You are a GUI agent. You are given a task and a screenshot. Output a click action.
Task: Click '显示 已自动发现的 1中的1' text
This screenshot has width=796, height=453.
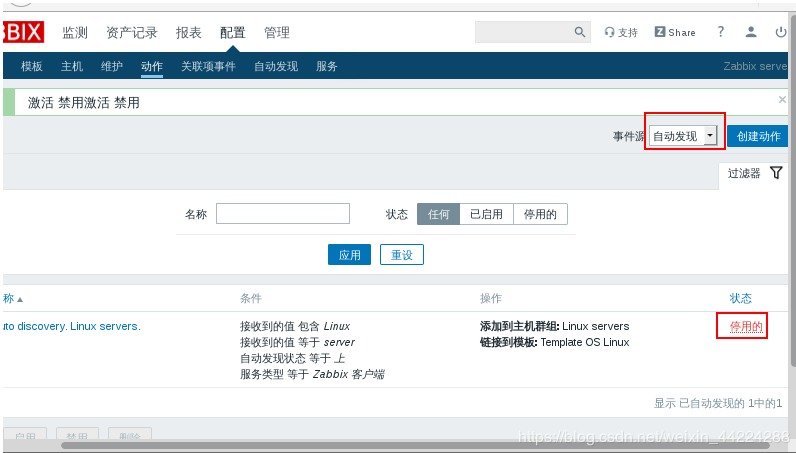pyautogui.click(x=718, y=403)
